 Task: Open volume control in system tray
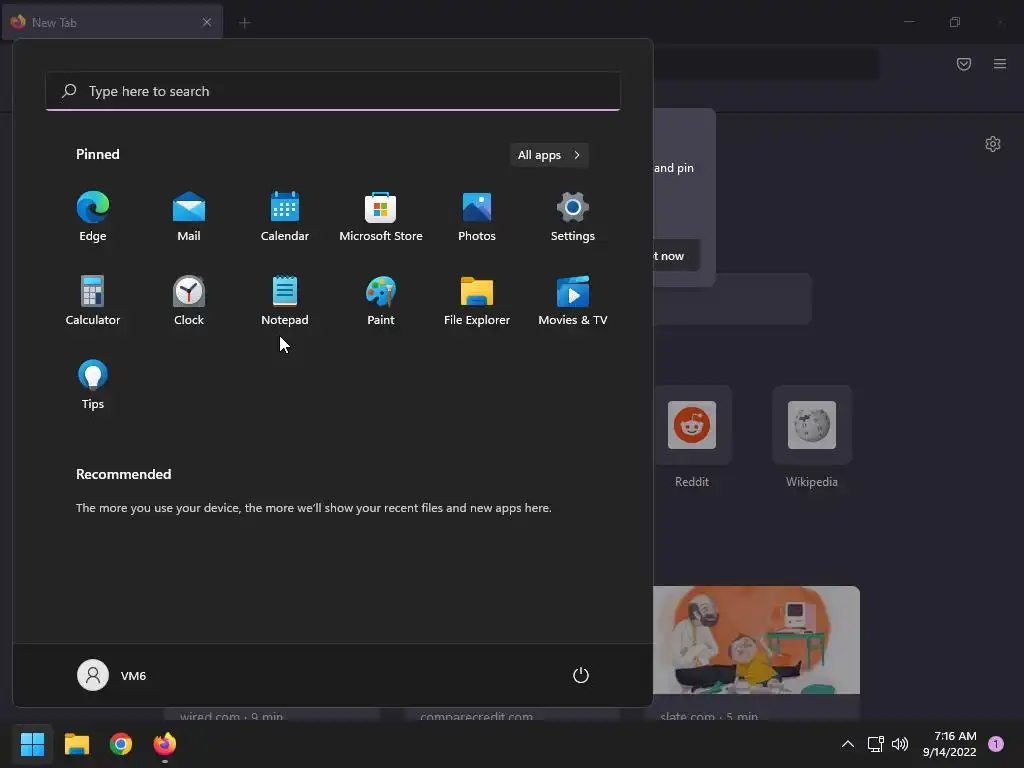tap(900, 744)
